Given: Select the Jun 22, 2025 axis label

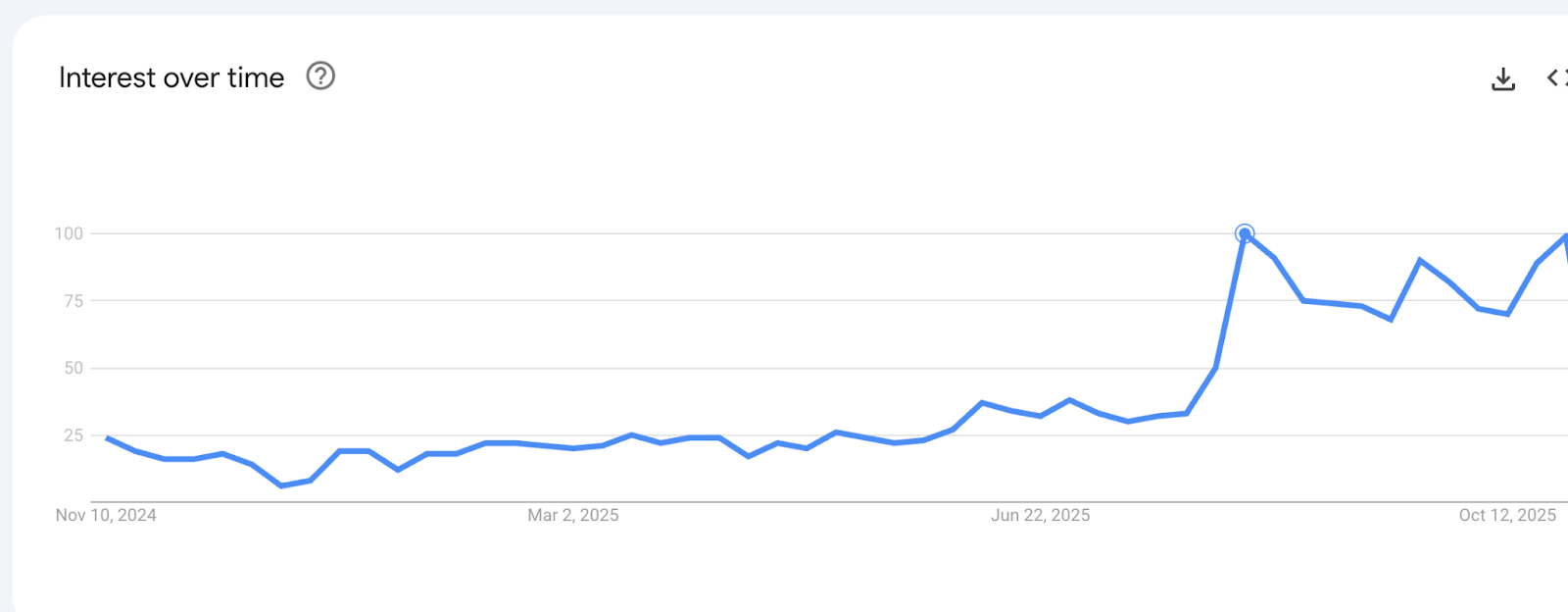Looking at the screenshot, I should coord(1041,515).
